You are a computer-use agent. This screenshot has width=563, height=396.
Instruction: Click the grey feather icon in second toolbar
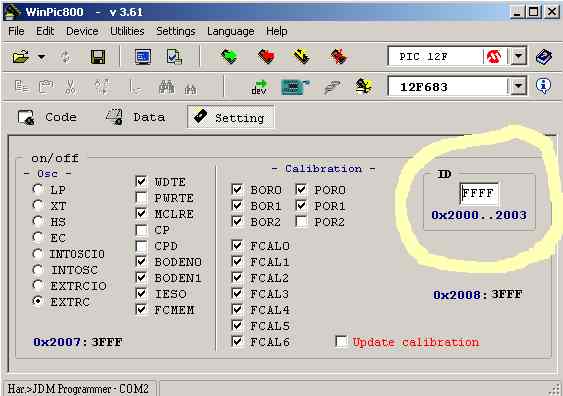[x=332, y=87]
